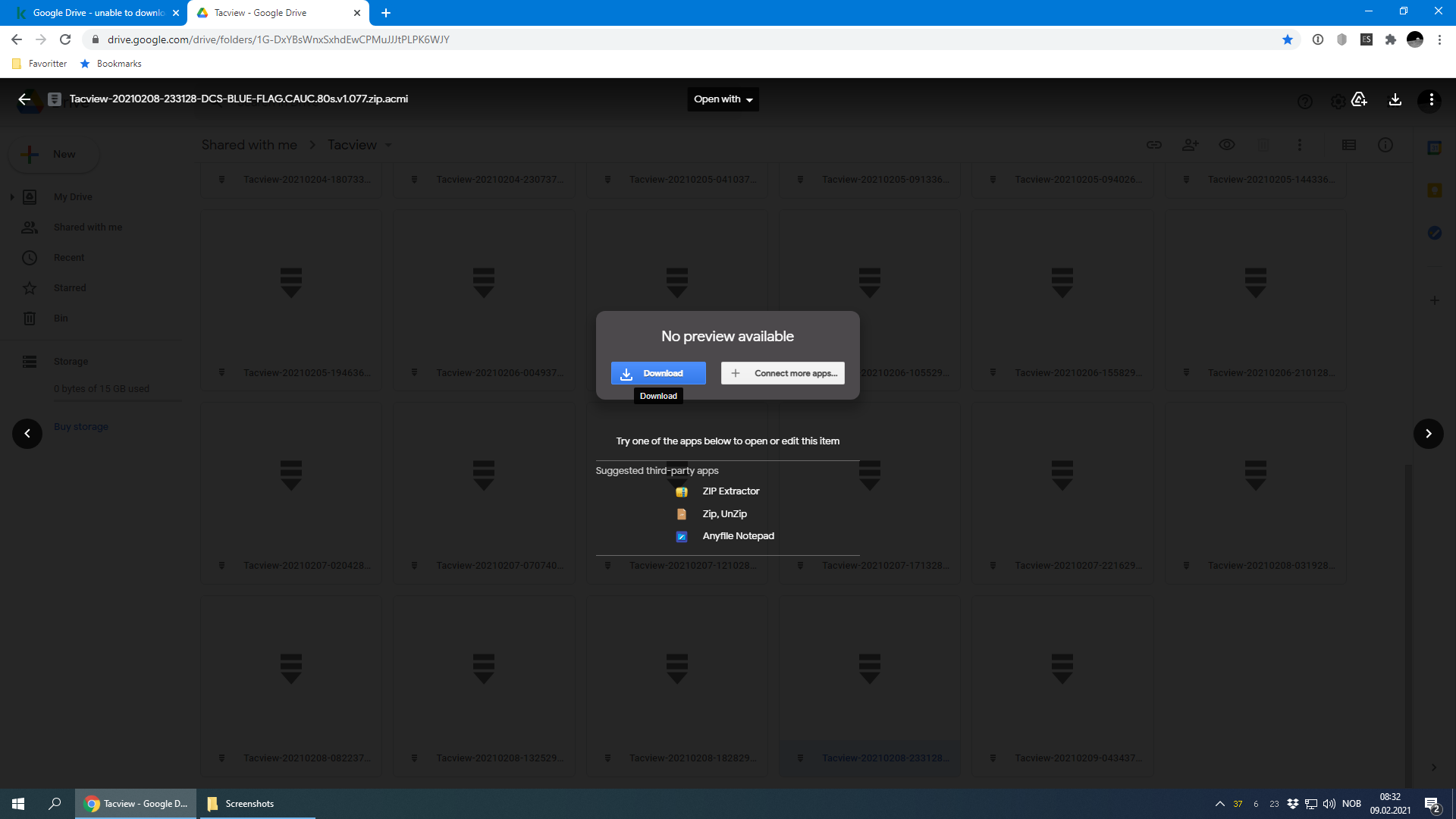
Task: Open the 'Open with' dropdown
Action: [x=723, y=99]
